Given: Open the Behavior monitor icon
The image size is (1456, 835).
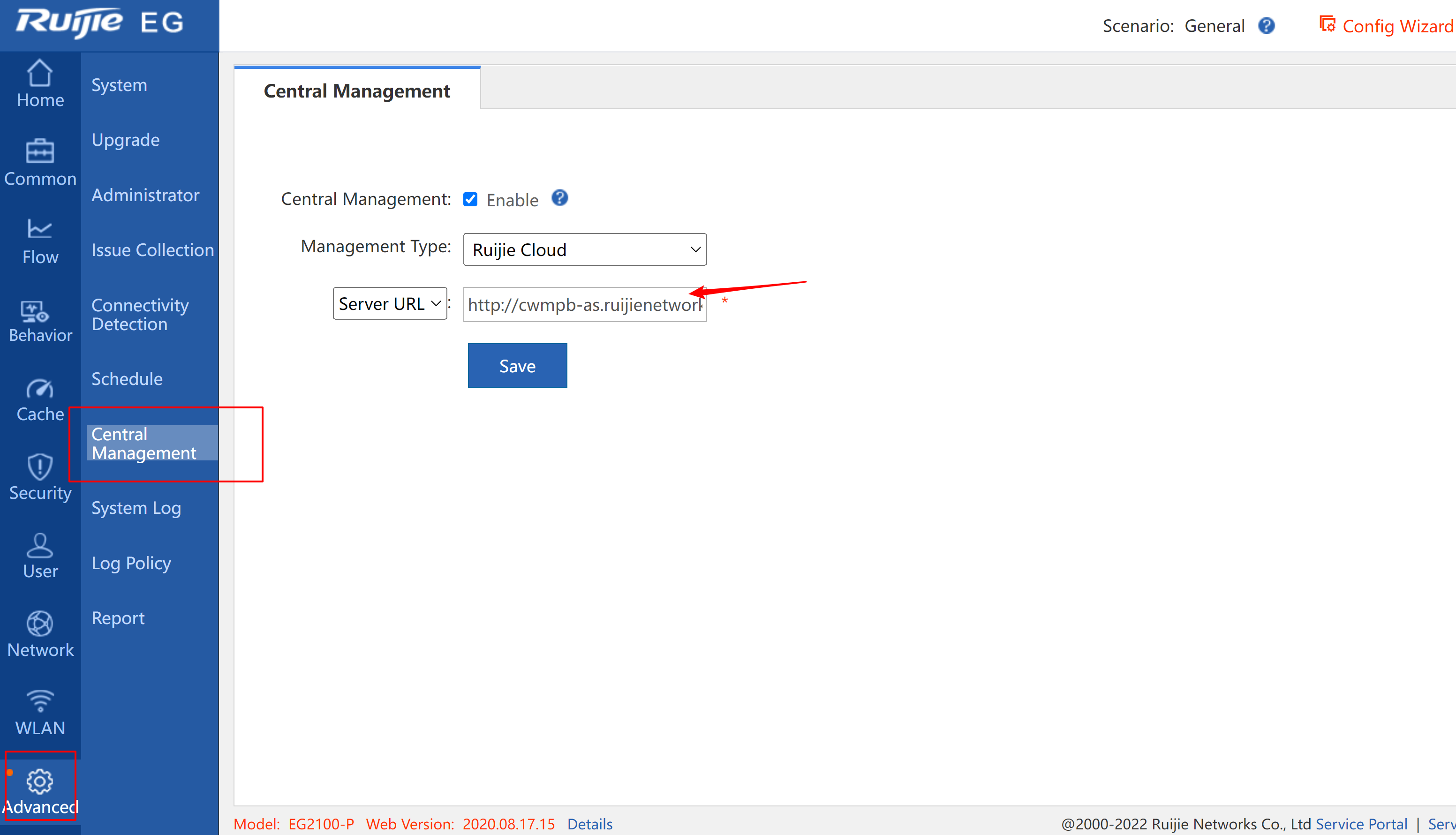Looking at the screenshot, I should [35, 311].
